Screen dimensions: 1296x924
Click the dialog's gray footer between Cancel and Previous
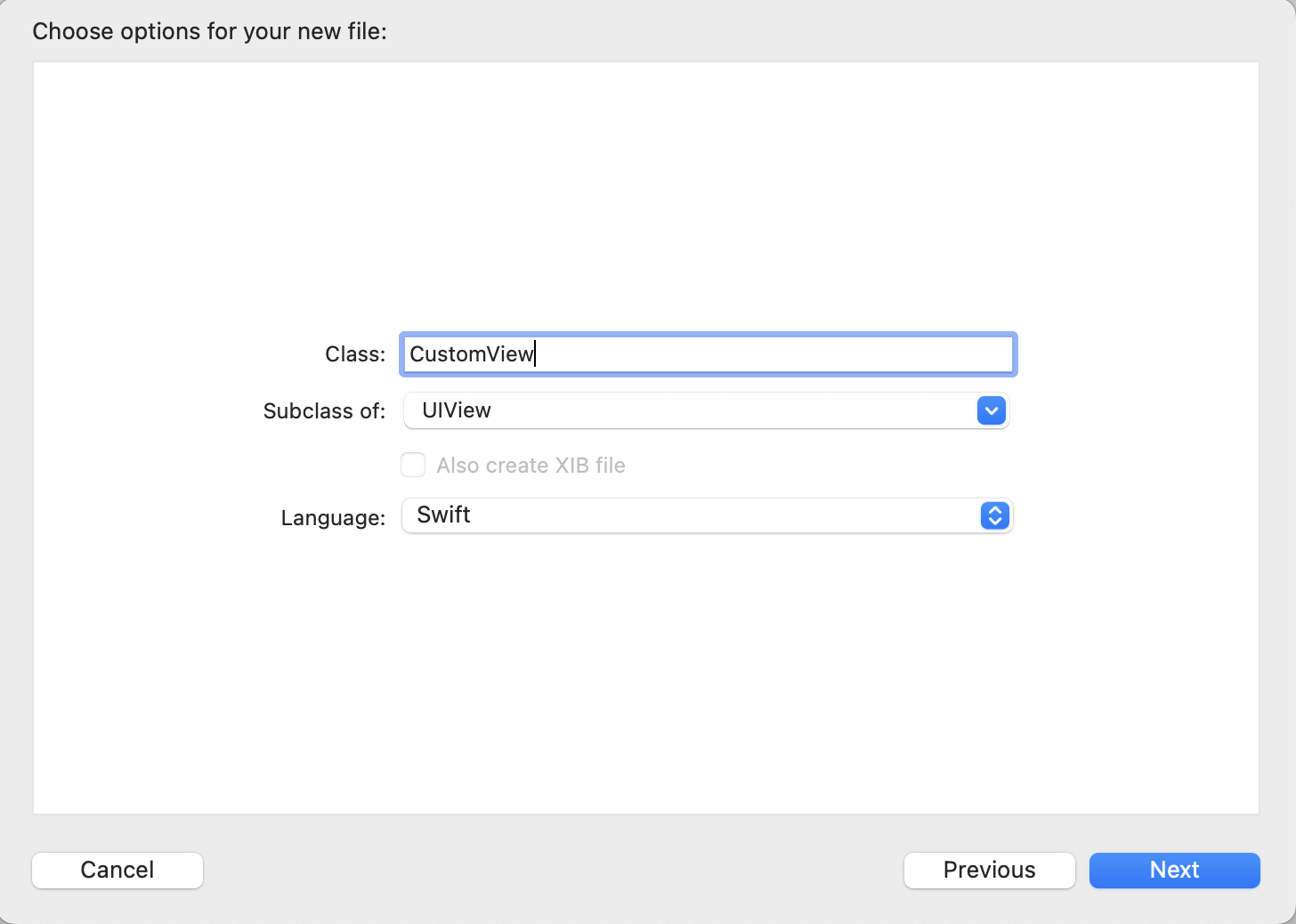[552, 870]
